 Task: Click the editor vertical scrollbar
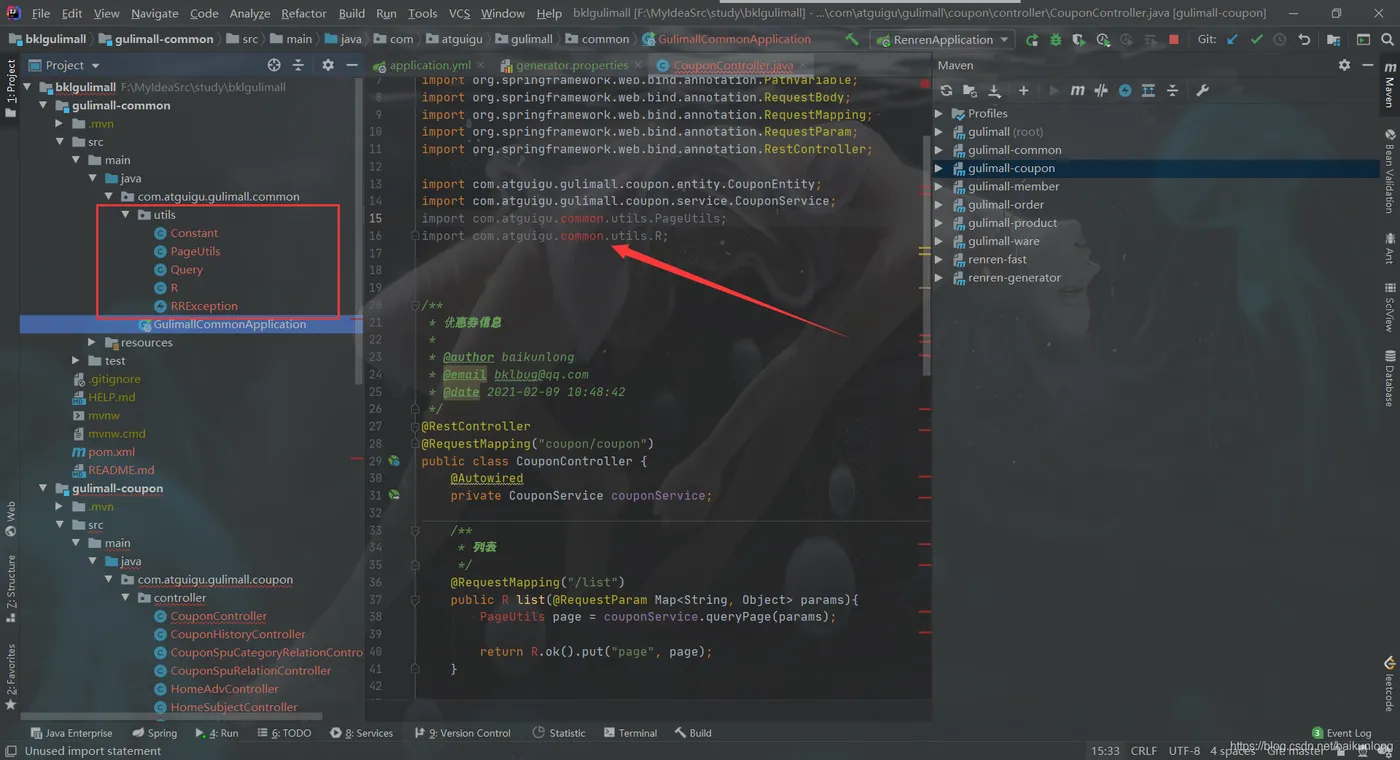[926, 255]
